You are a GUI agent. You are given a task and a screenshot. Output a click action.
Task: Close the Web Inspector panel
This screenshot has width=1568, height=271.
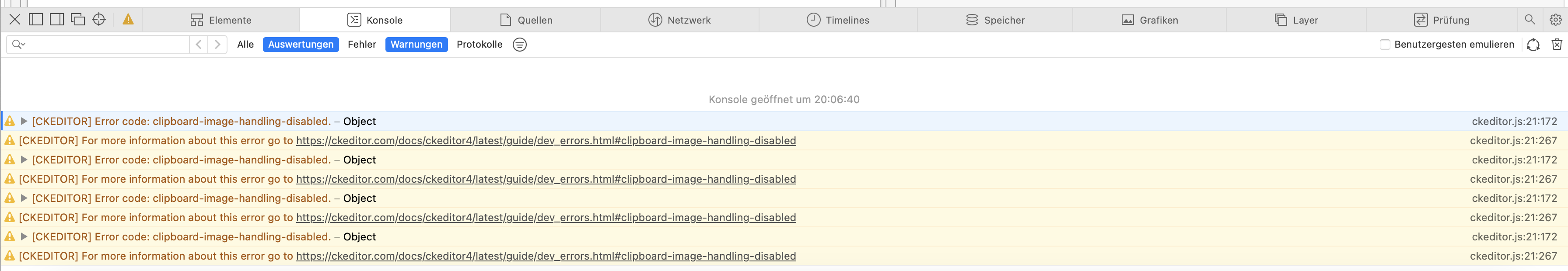(14, 19)
